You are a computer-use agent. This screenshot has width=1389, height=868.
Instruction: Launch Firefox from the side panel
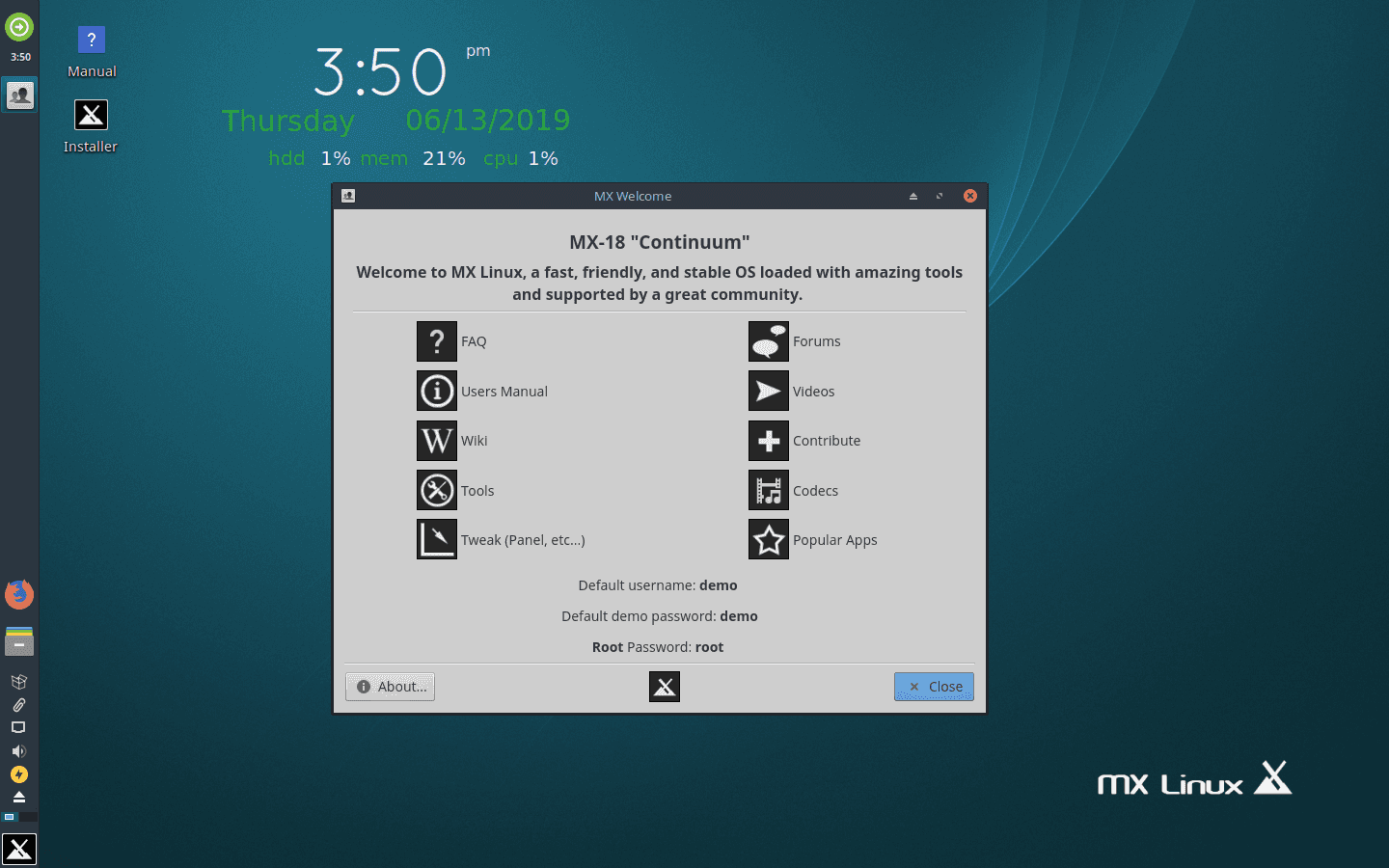pyautogui.click(x=19, y=594)
